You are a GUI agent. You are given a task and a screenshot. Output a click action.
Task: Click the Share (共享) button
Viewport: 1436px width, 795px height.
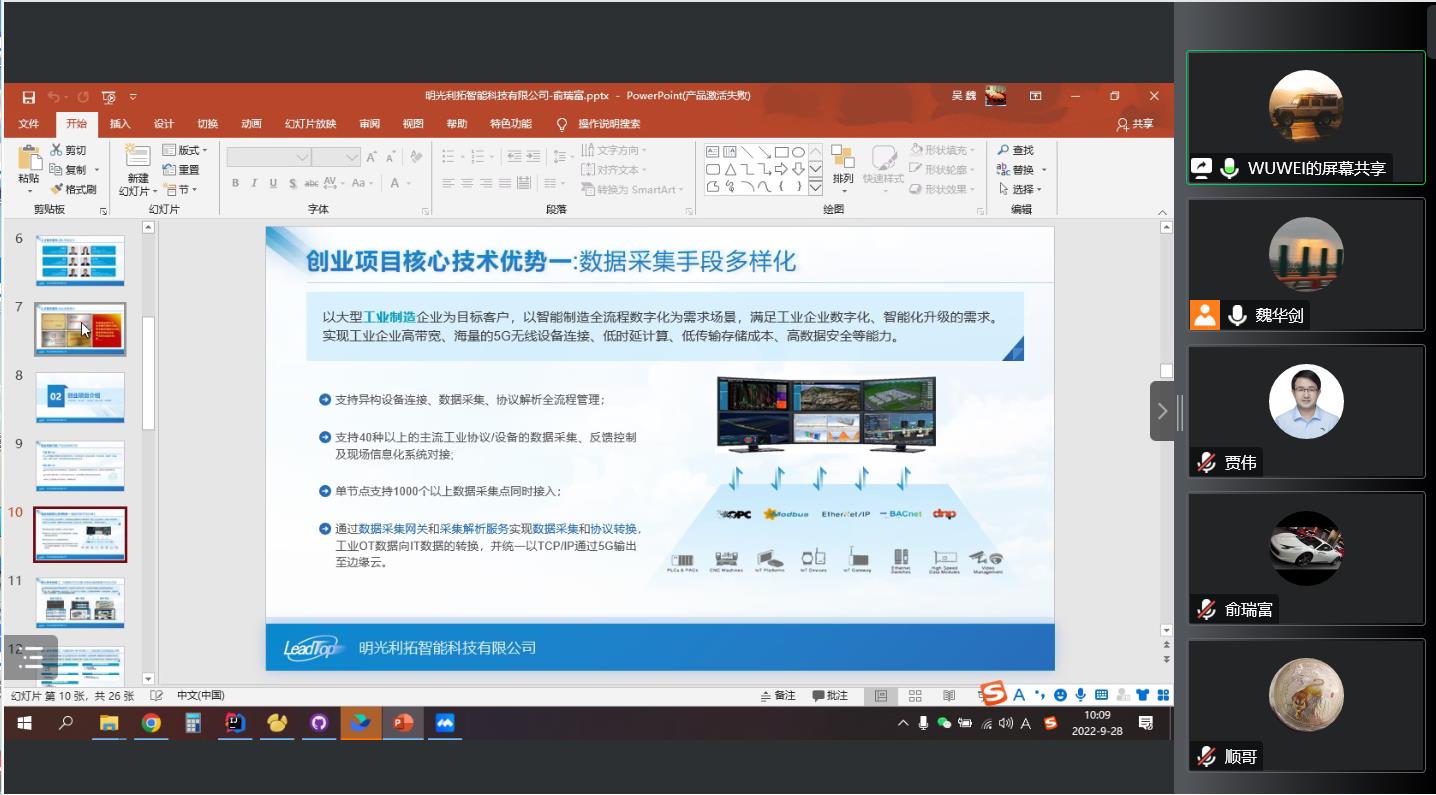click(1135, 124)
